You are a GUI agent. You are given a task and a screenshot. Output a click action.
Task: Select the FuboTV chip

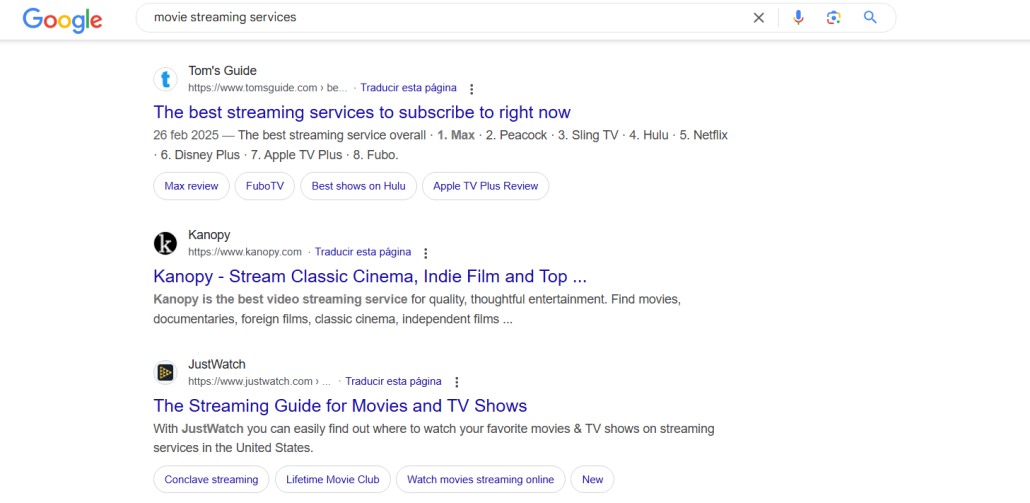pyautogui.click(x=265, y=186)
